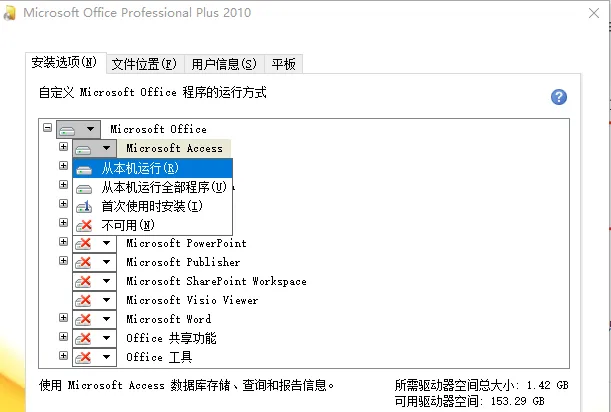The image size is (611, 412).
Task: Click the Office installer icon in title bar
Action: [9, 13]
